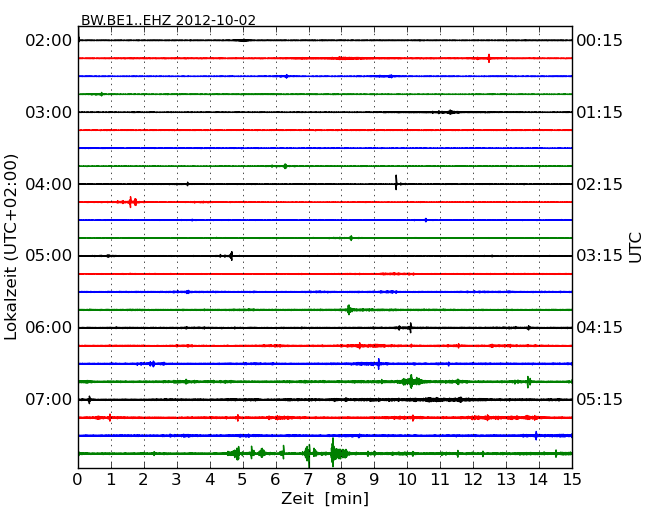This screenshot has height=520, width=650.
Task: Click red spike on first red trace
Action: (489, 58)
